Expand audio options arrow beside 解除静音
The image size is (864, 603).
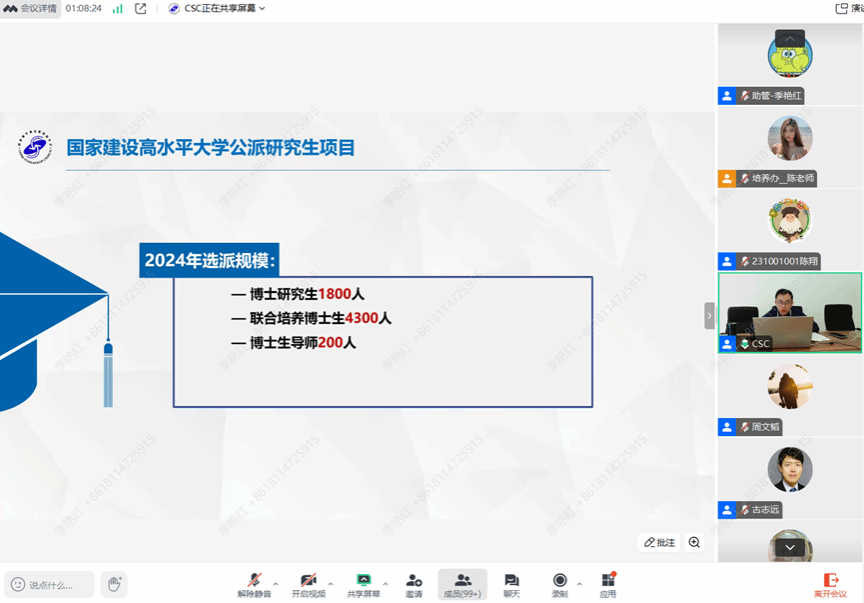click(x=276, y=583)
